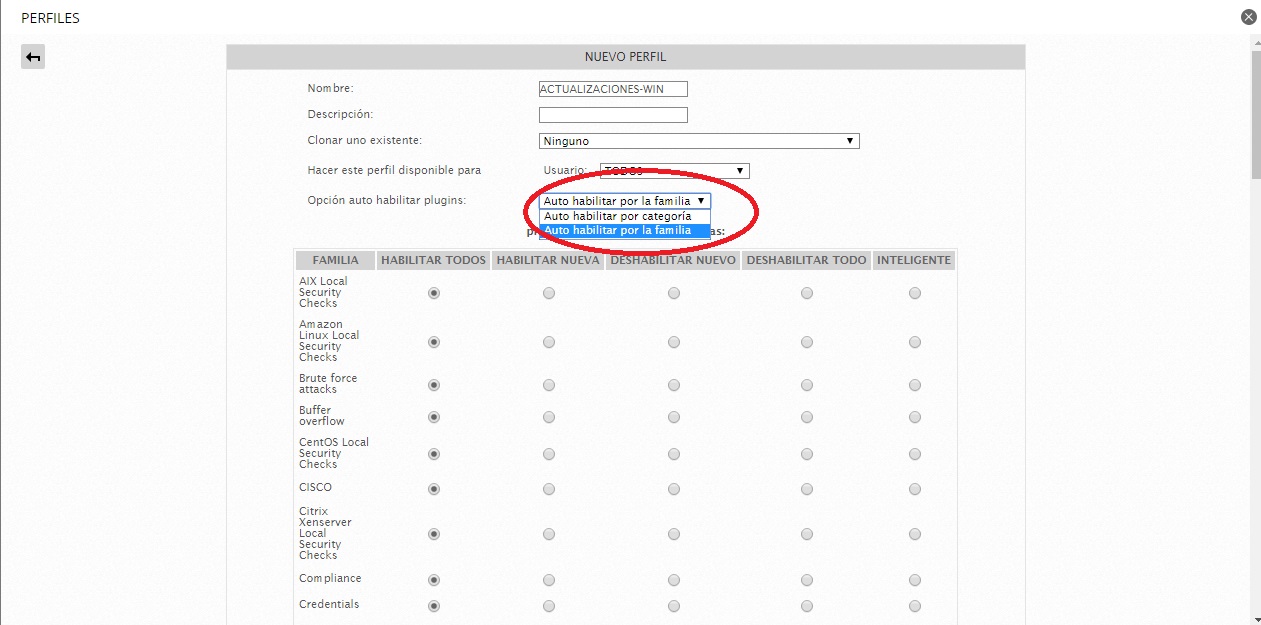
Task: Select Inteligente for CentOS Local Security Checks
Action: pyautogui.click(x=914, y=454)
